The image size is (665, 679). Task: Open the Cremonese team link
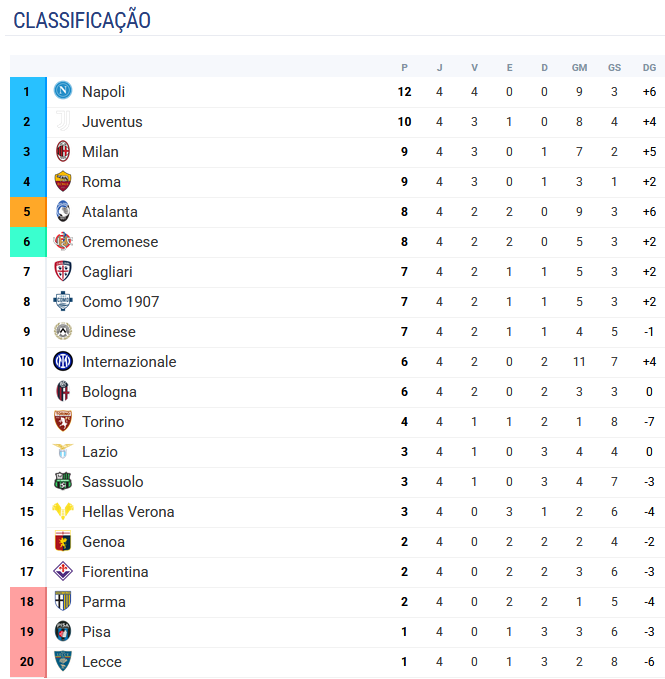pyautogui.click(x=120, y=242)
